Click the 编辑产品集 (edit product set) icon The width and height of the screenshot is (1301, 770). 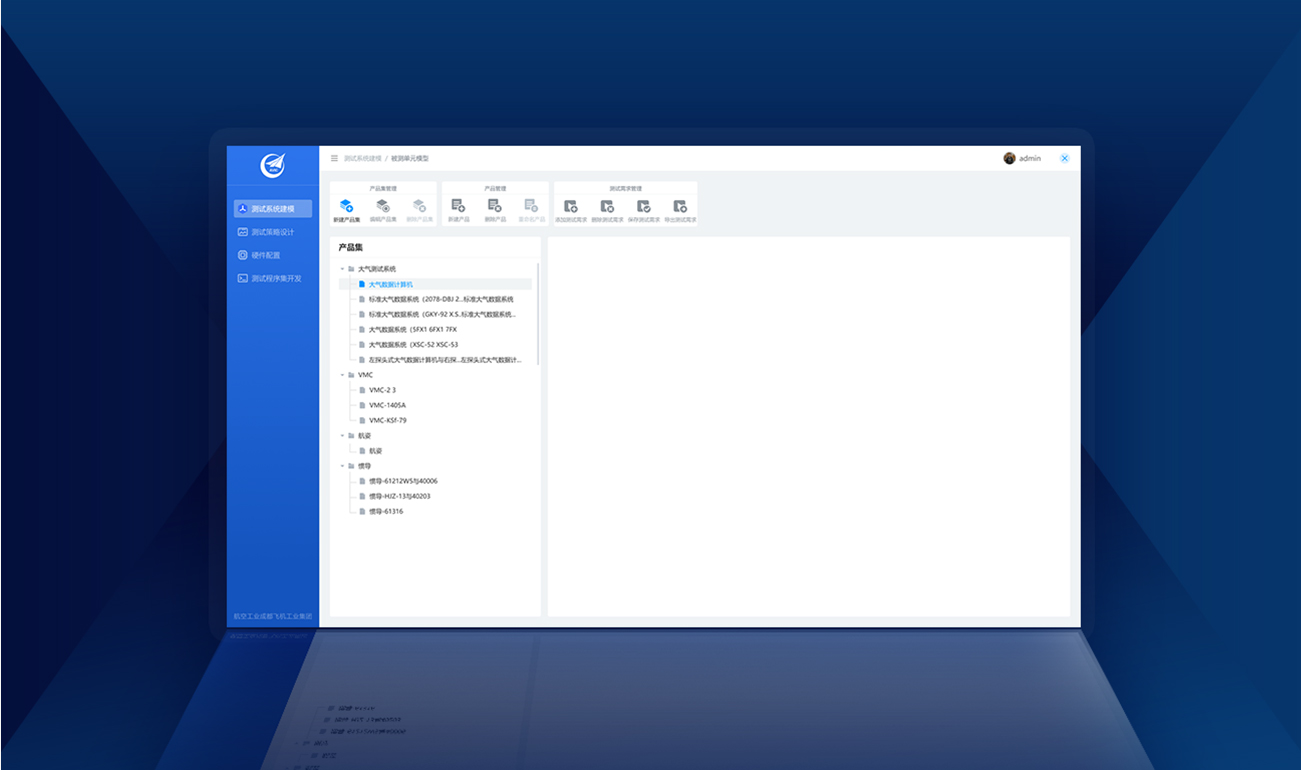(383, 206)
